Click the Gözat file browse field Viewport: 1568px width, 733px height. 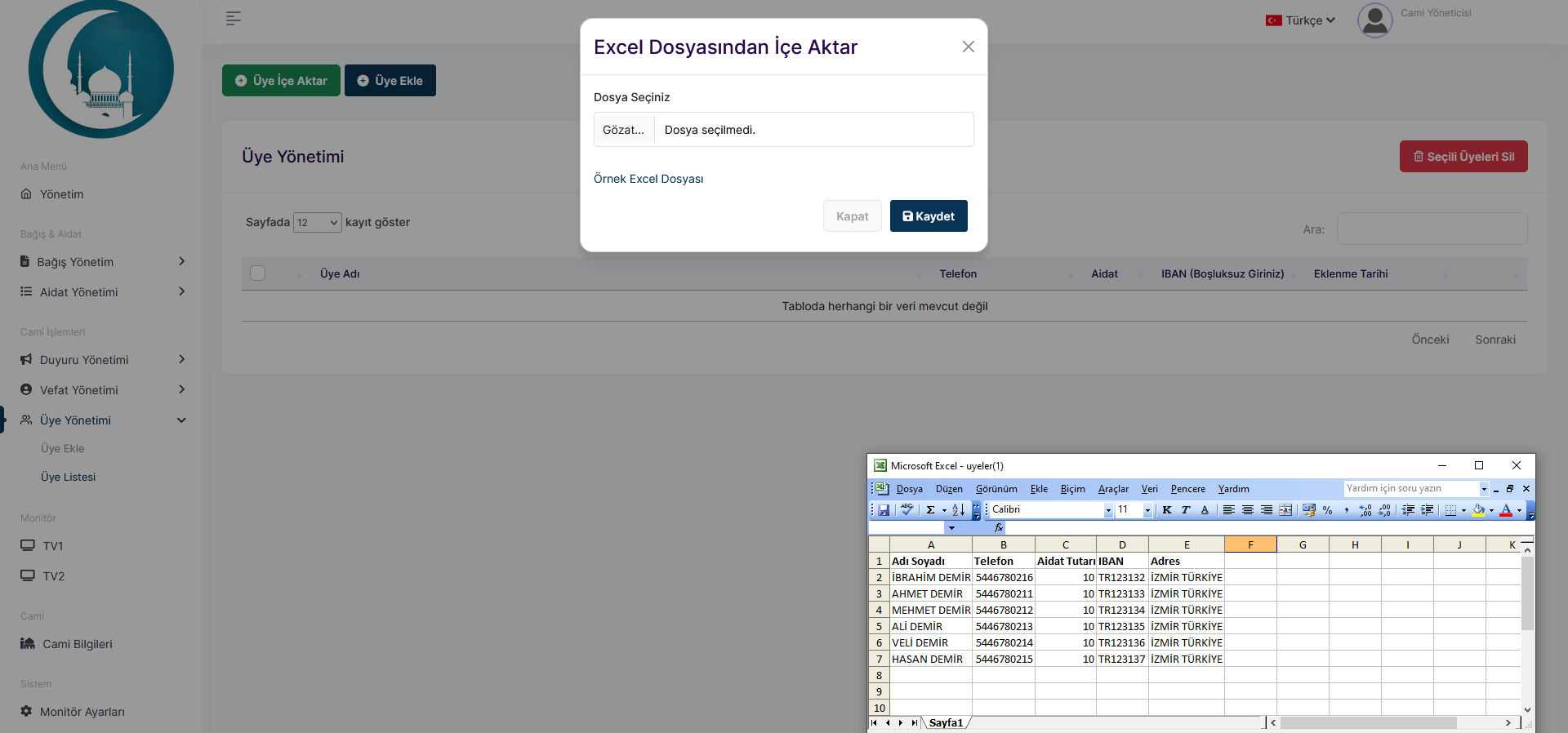click(x=624, y=130)
